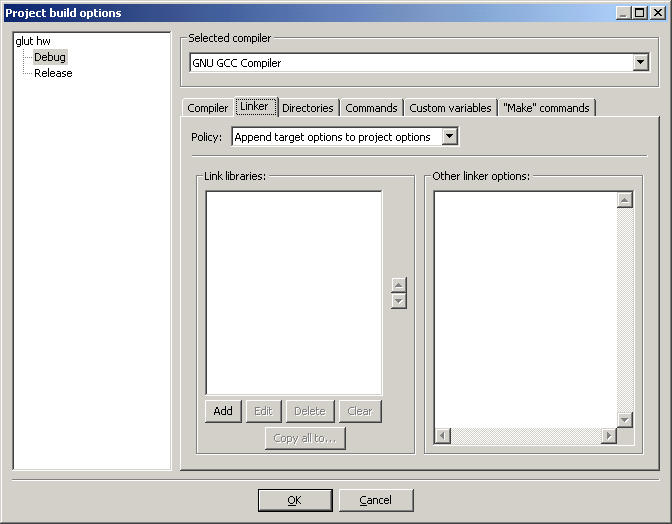Expand the Policy dropdown list

(x=449, y=137)
